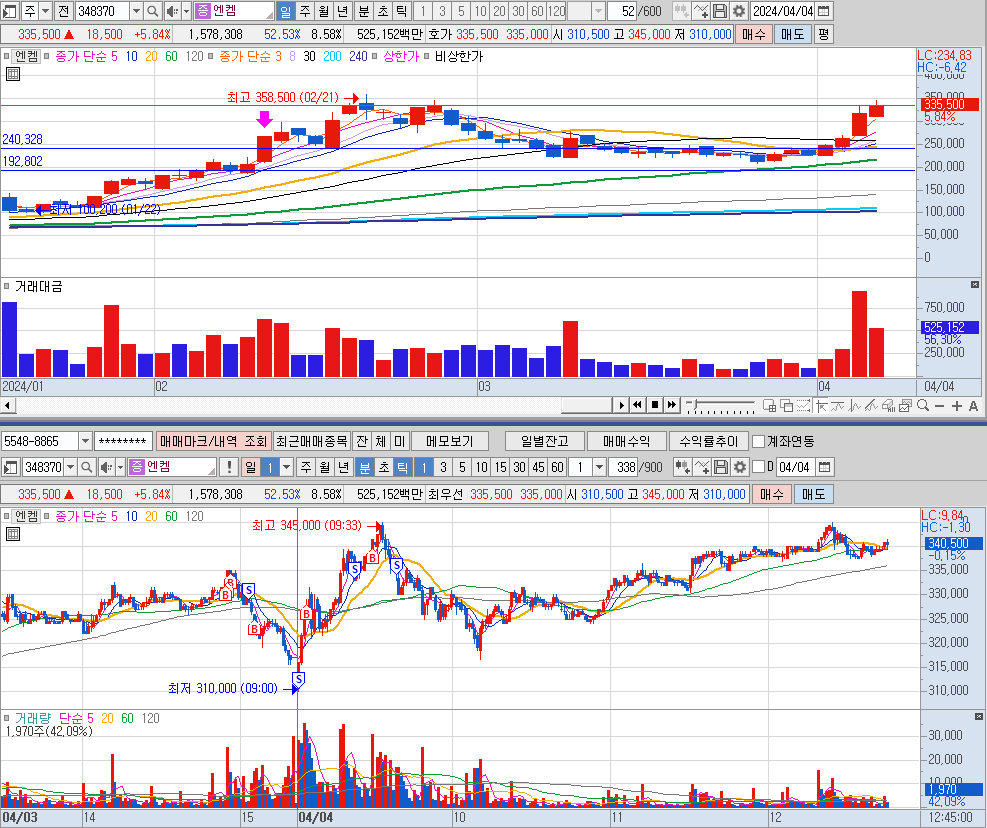The image size is (987, 828).
Task: Select 년 (yearly) period tab top chart
Action: (x=342, y=11)
